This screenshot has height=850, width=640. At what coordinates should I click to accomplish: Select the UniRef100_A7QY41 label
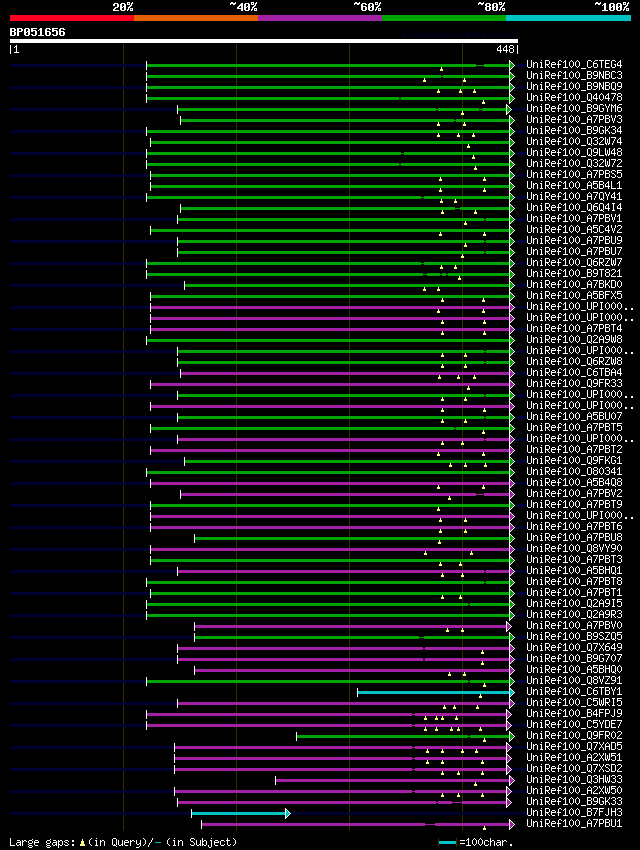(x=574, y=196)
